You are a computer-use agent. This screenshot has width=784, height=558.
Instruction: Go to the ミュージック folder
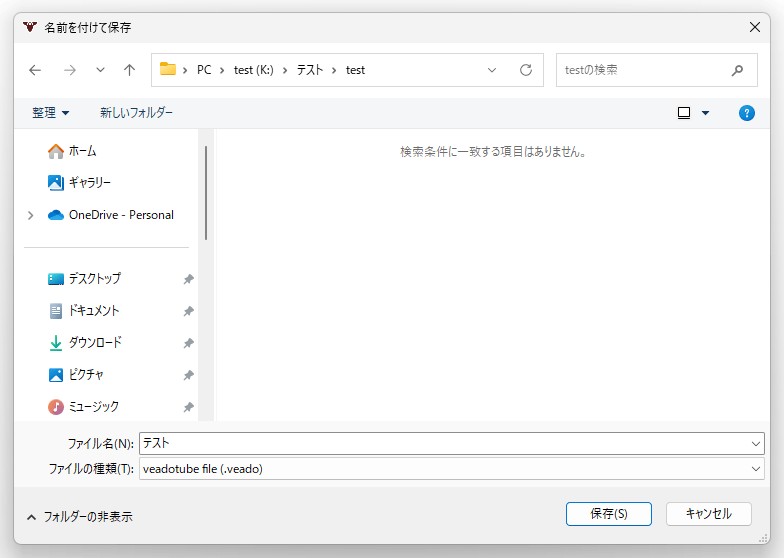93,407
